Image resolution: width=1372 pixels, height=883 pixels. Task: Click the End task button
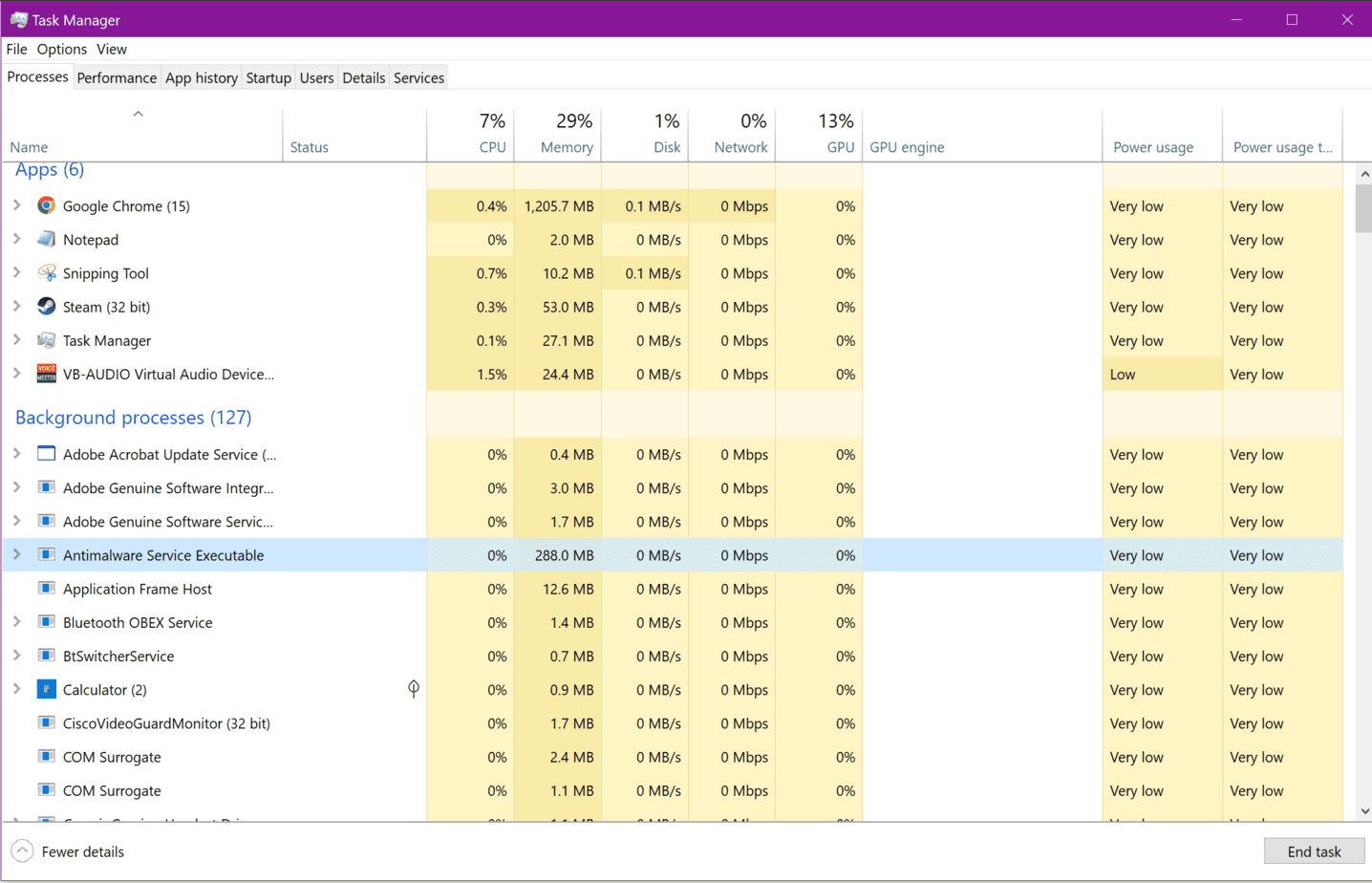pyautogui.click(x=1314, y=851)
